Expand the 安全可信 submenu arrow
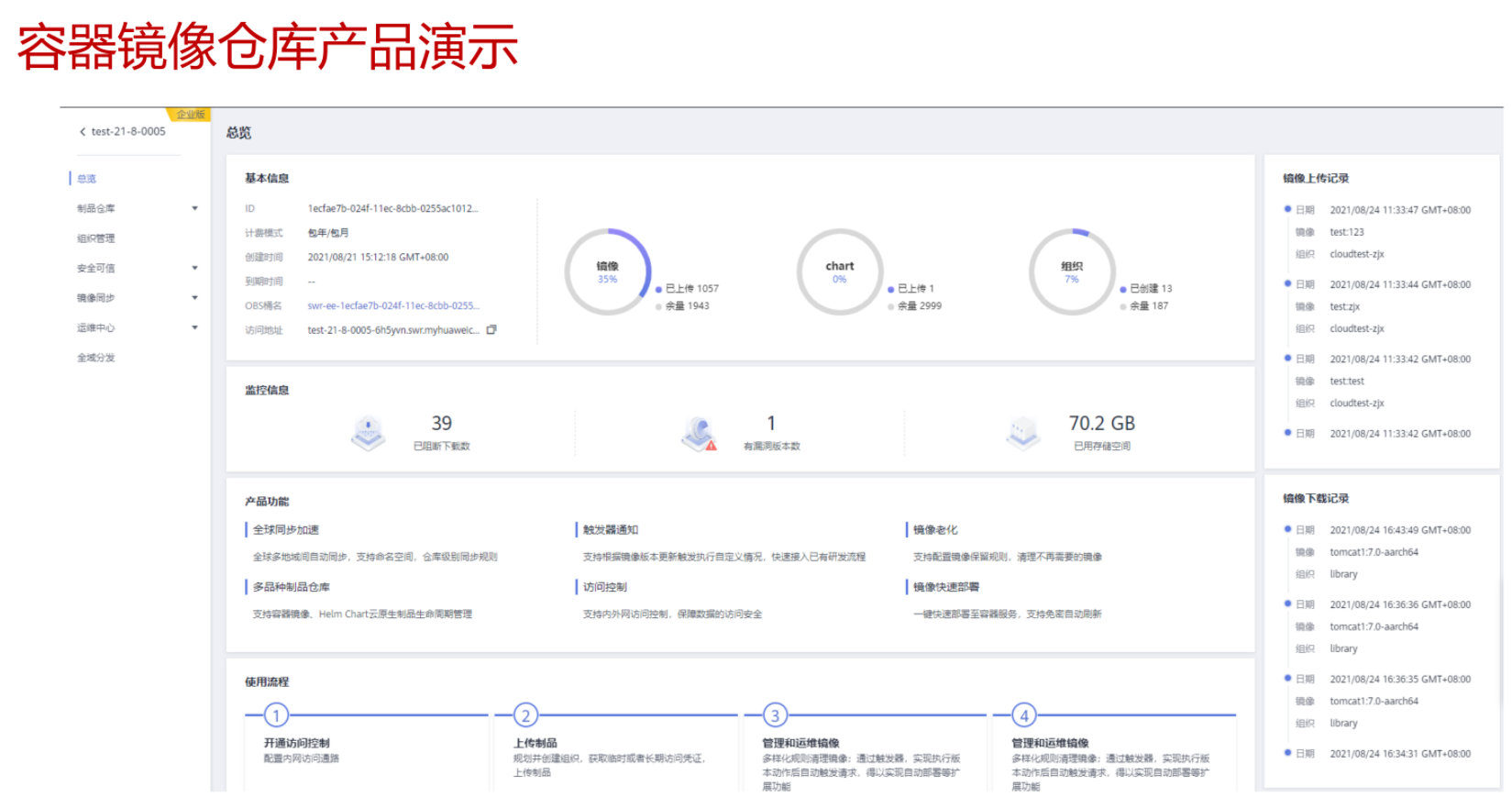1512x808 pixels. (194, 269)
